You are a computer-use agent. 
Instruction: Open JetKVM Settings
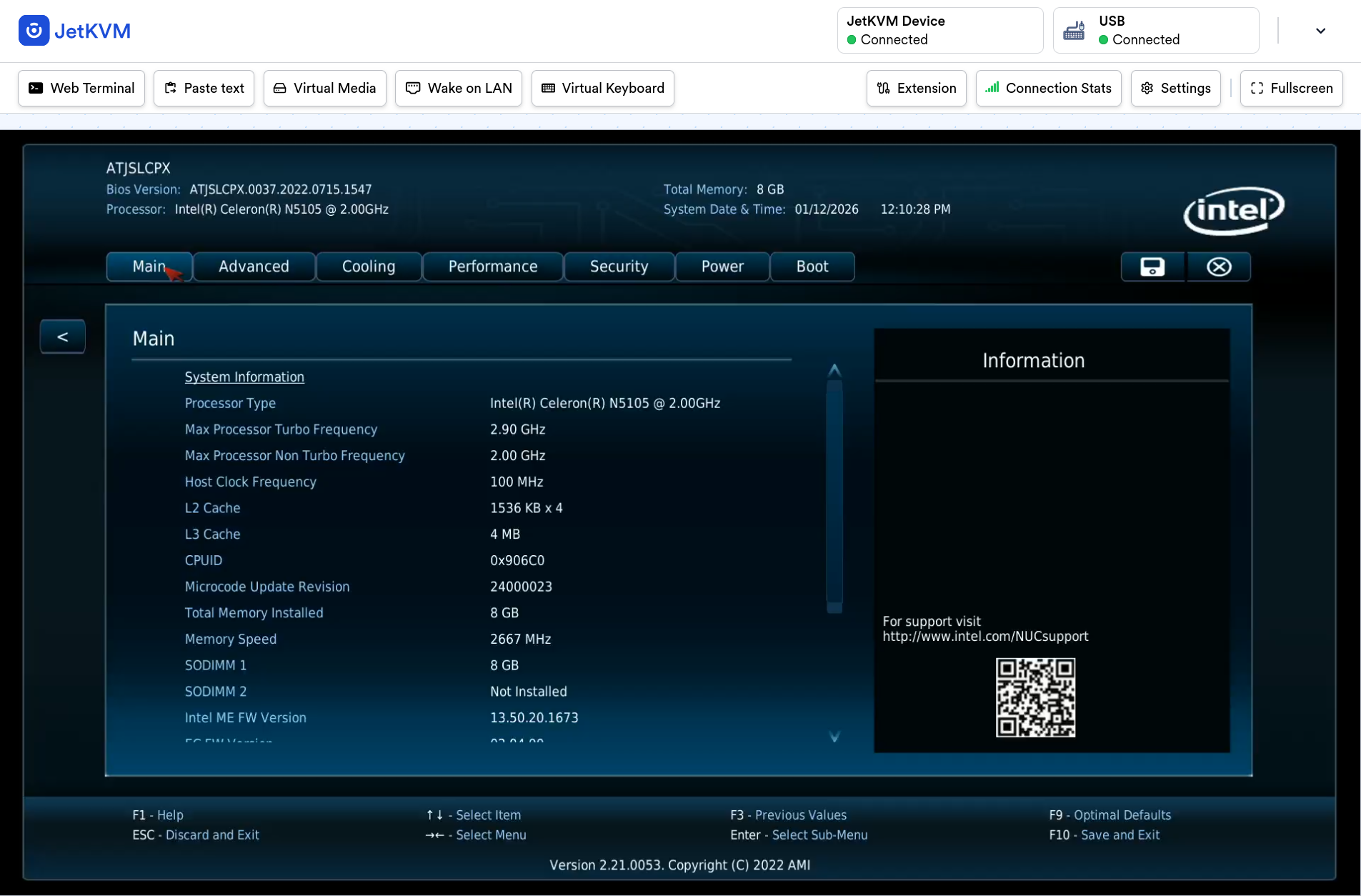[1175, 88]
